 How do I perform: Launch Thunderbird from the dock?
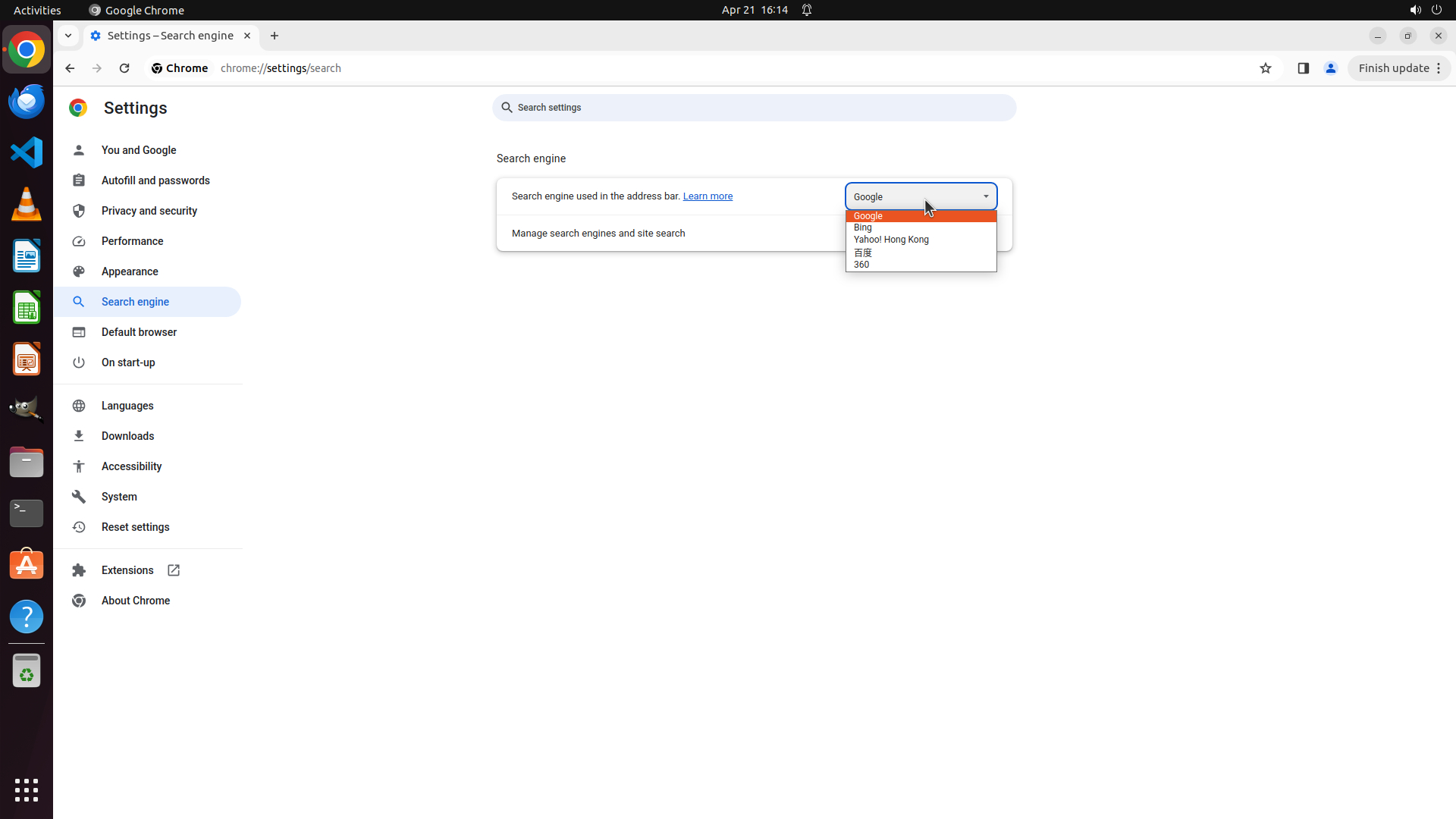click(27, 101)
